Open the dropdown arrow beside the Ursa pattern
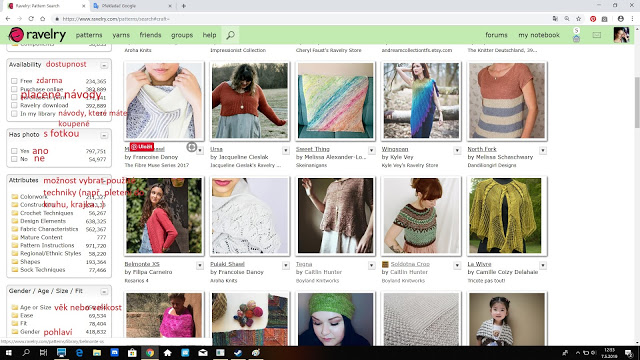 [286, 151]
